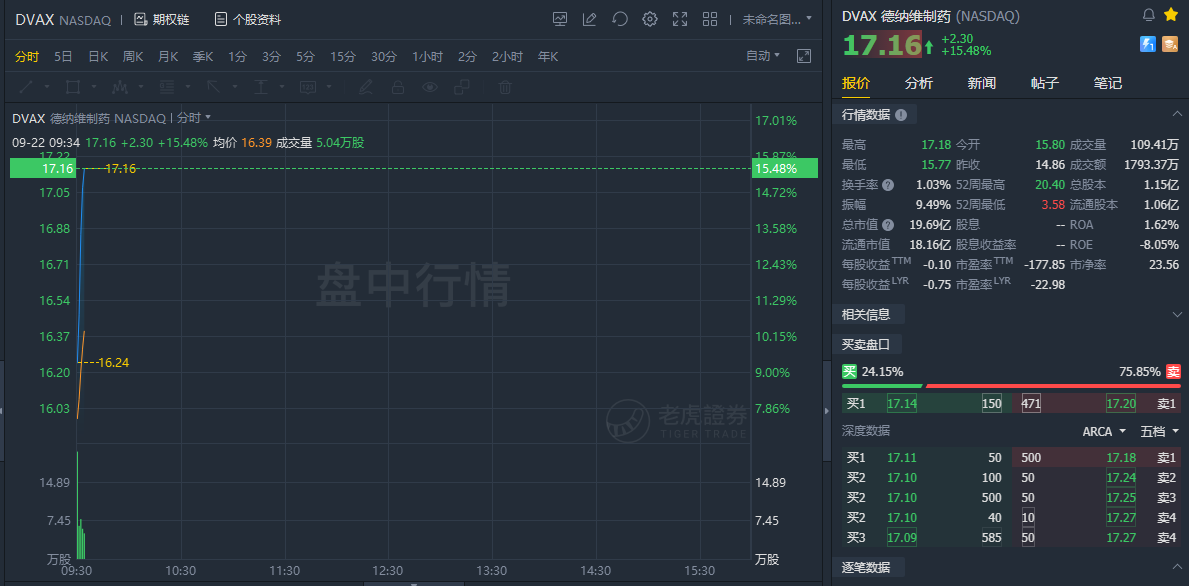1189x586 pixels.
Task: Switch to 5日 chart period
Action: (x=63, y=56)
